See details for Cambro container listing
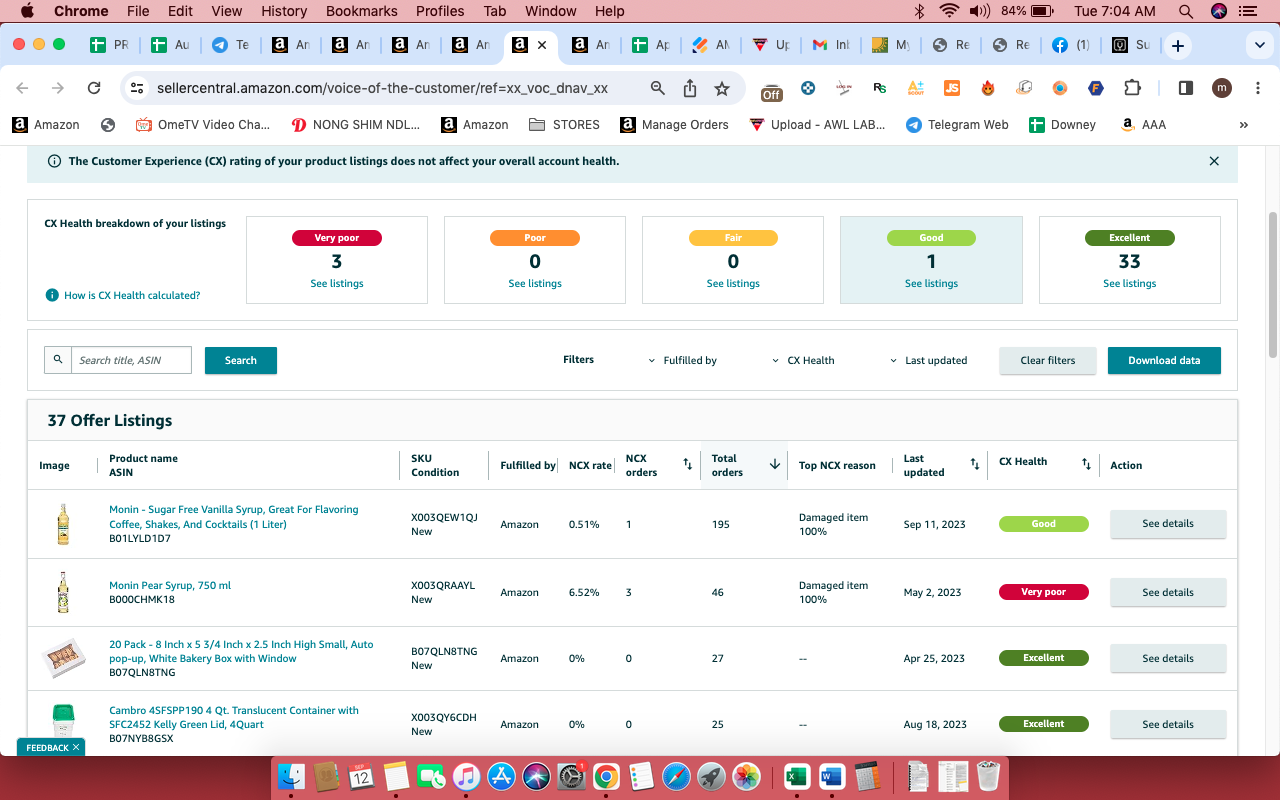Image resolution: width=1280 pixels, height=800 pixels. click(1168, 724)
